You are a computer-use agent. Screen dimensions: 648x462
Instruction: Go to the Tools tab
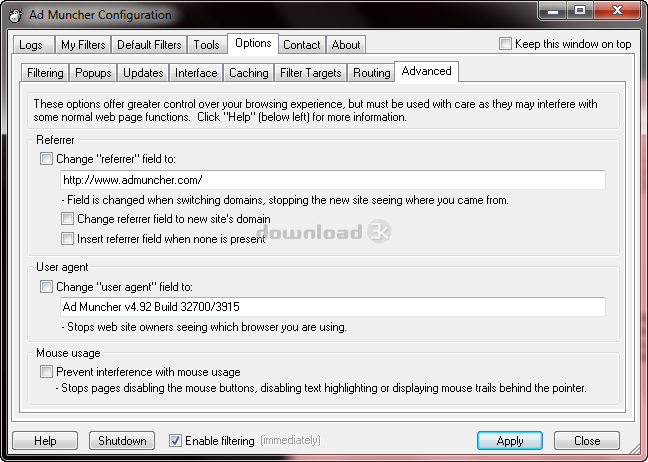pos(207,45)
